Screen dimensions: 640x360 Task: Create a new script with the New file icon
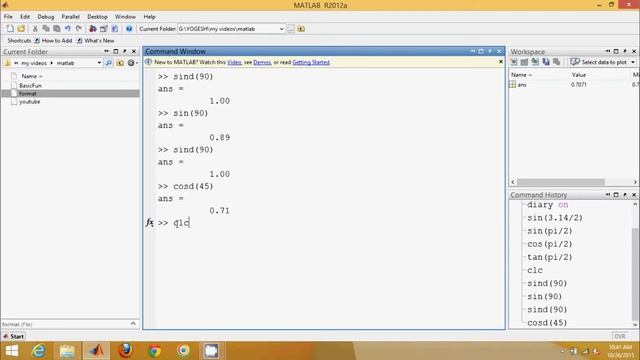click(10, 29)
